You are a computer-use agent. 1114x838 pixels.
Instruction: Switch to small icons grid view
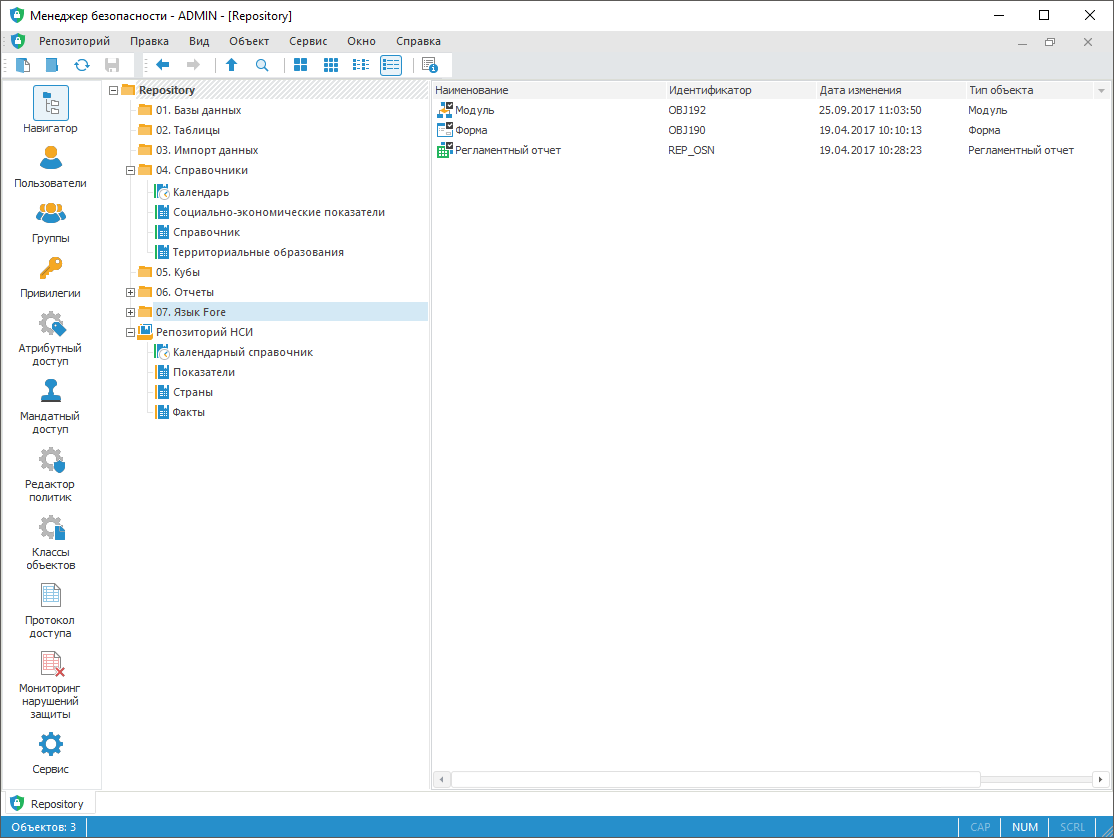point(330,65)
